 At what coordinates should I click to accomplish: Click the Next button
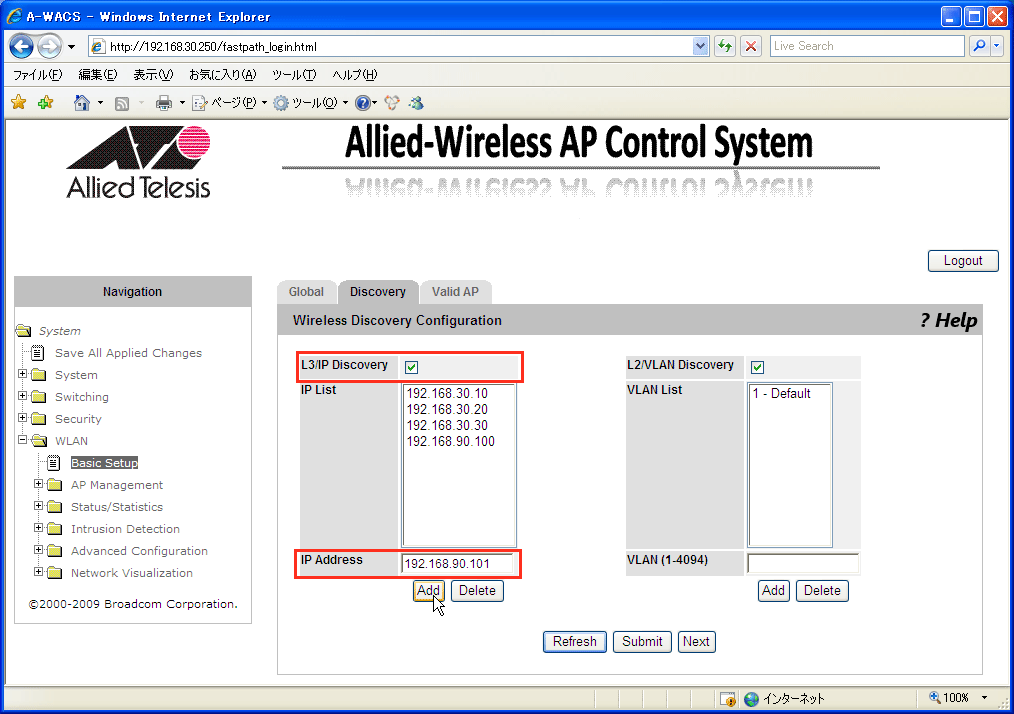(x=696, y=642)
